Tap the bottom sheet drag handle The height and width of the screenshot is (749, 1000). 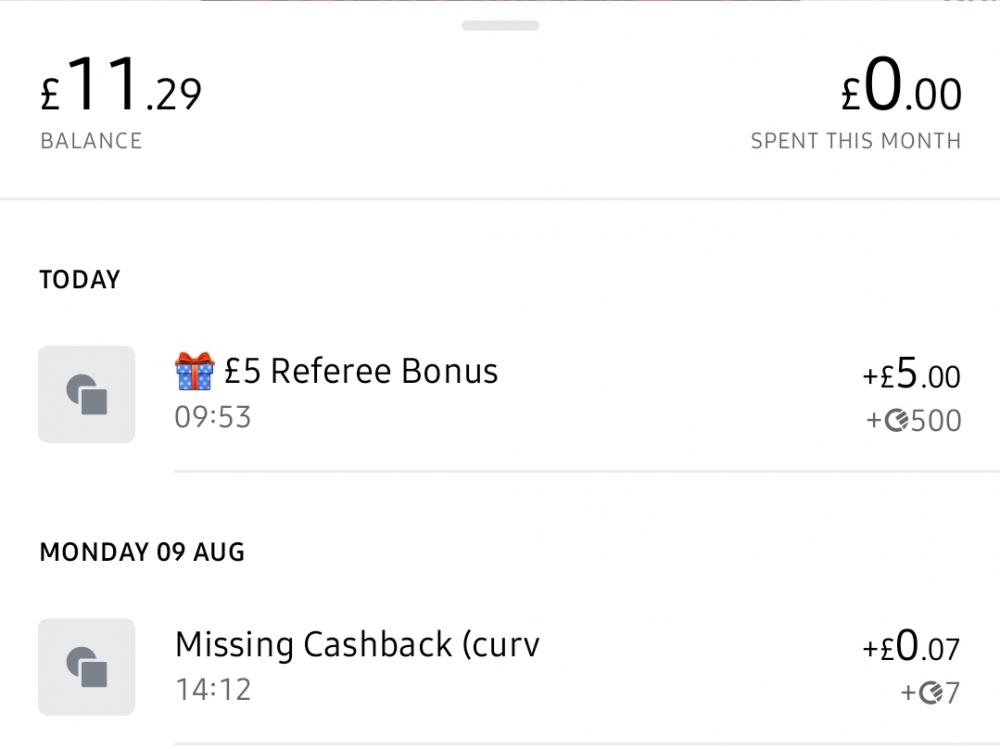tap(500, 25)
